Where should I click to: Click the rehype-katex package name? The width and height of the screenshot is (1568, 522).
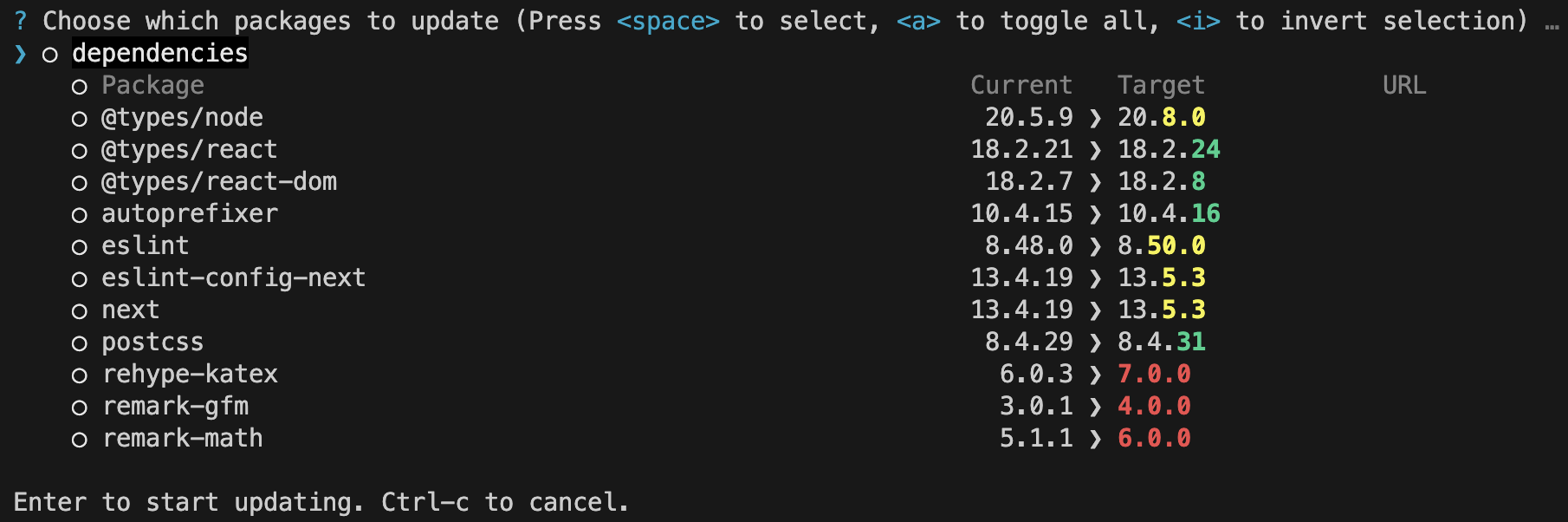click(190, 374)
